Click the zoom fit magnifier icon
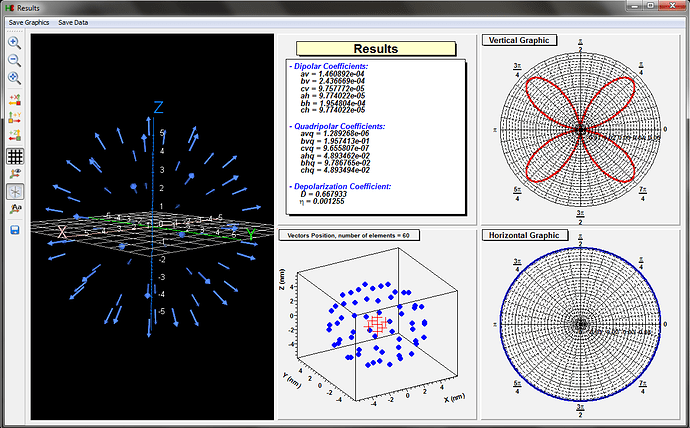This screenshot has width=690, height=428. [15, 78]
